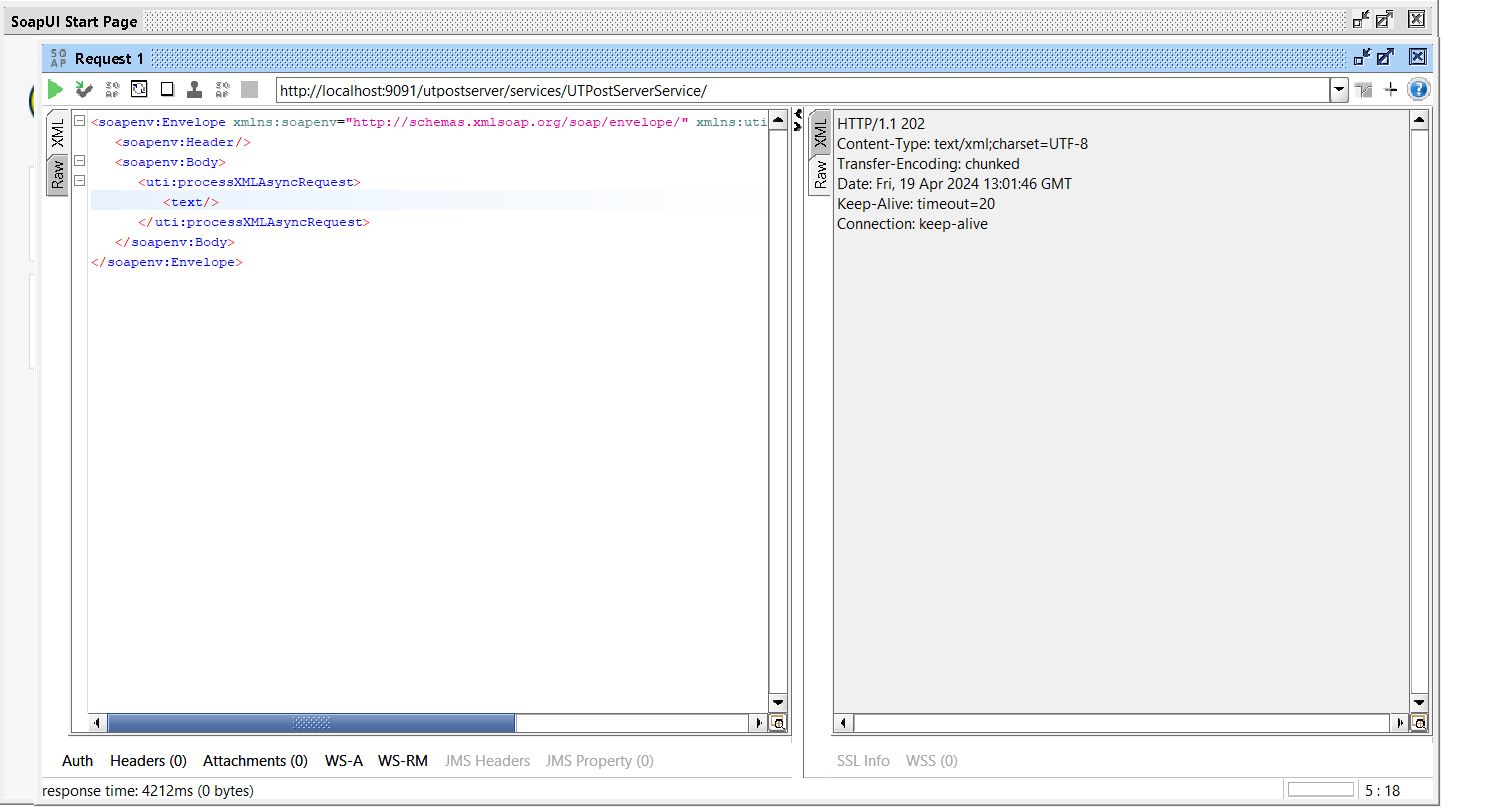The image size is (1492, 811).
Task: Click the SoapUI Start Page detach icon
Action: [x=1361, y=19]
